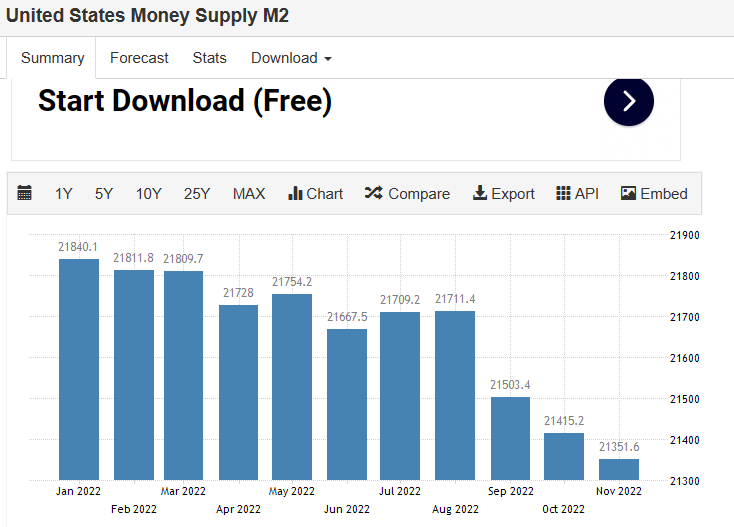Open the Chart type selector

[x=315, y=194]
